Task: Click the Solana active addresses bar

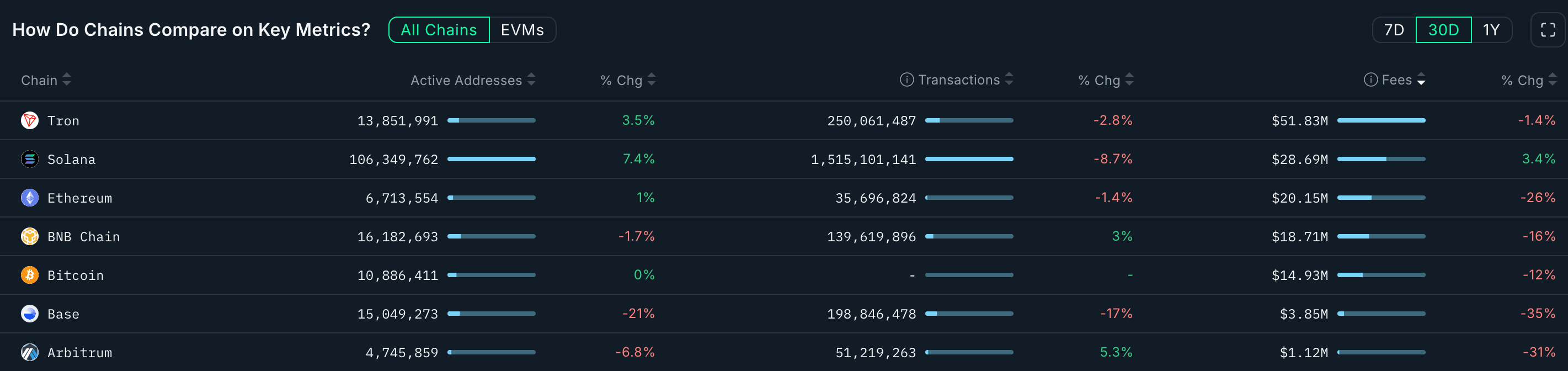Action: 491,159
